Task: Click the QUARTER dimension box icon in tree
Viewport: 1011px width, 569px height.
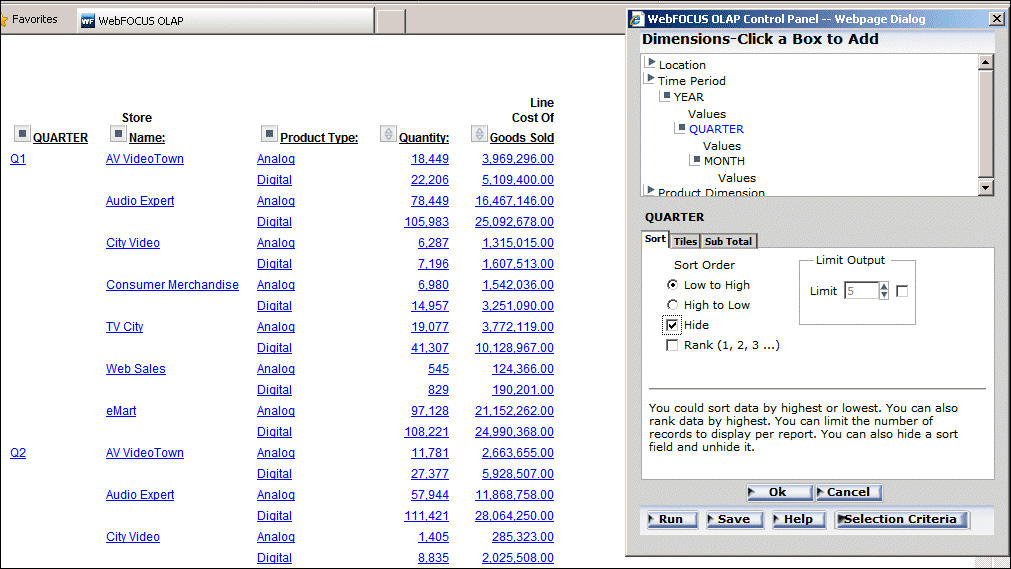Action: 681,128
